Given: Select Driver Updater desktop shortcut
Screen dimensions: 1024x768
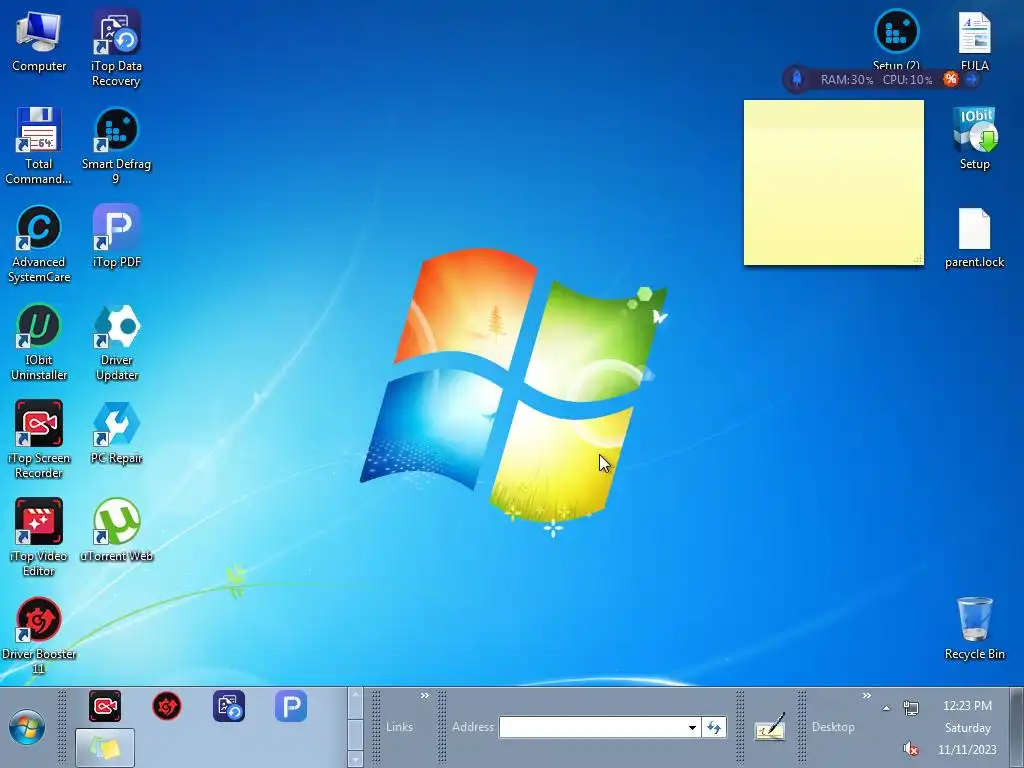Looking at the screenshot, I should pos(116,342).
